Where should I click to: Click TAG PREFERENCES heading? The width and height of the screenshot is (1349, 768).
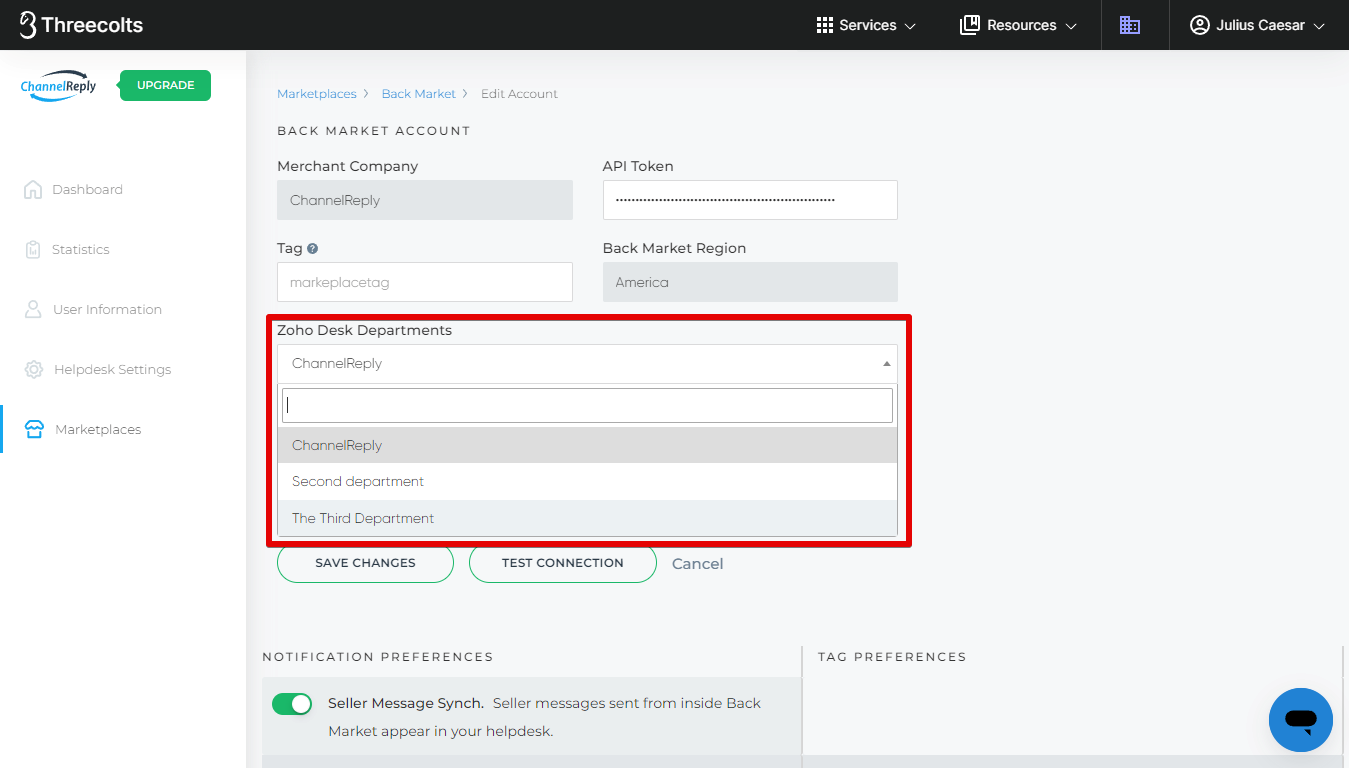[892, 657]
